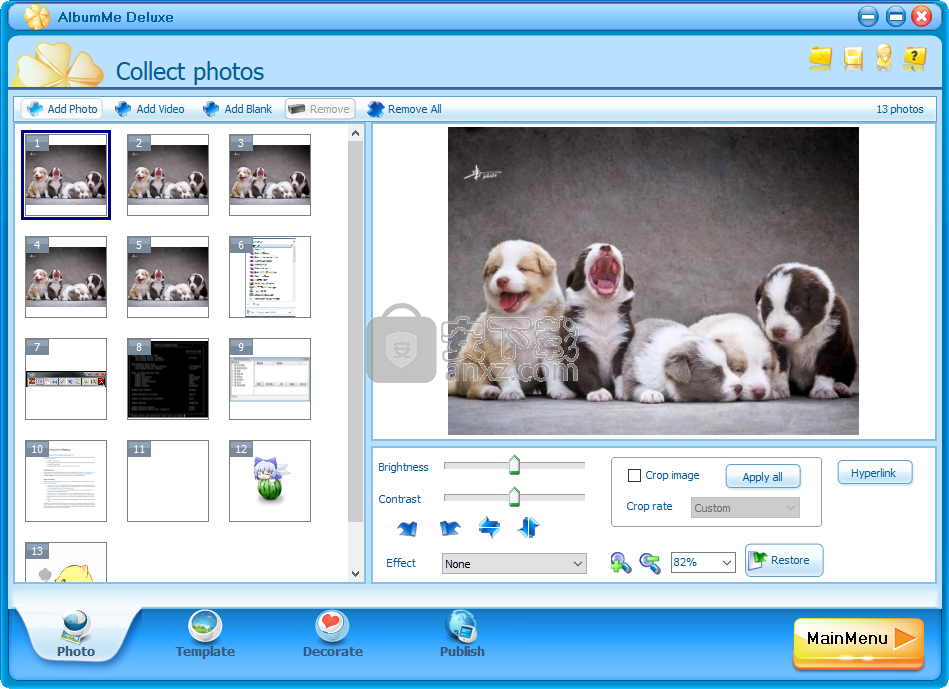The width and height of the screenshot is (949, 689).
Task: Click the Contrast slider handle
Action: click(x=514, y=496)
